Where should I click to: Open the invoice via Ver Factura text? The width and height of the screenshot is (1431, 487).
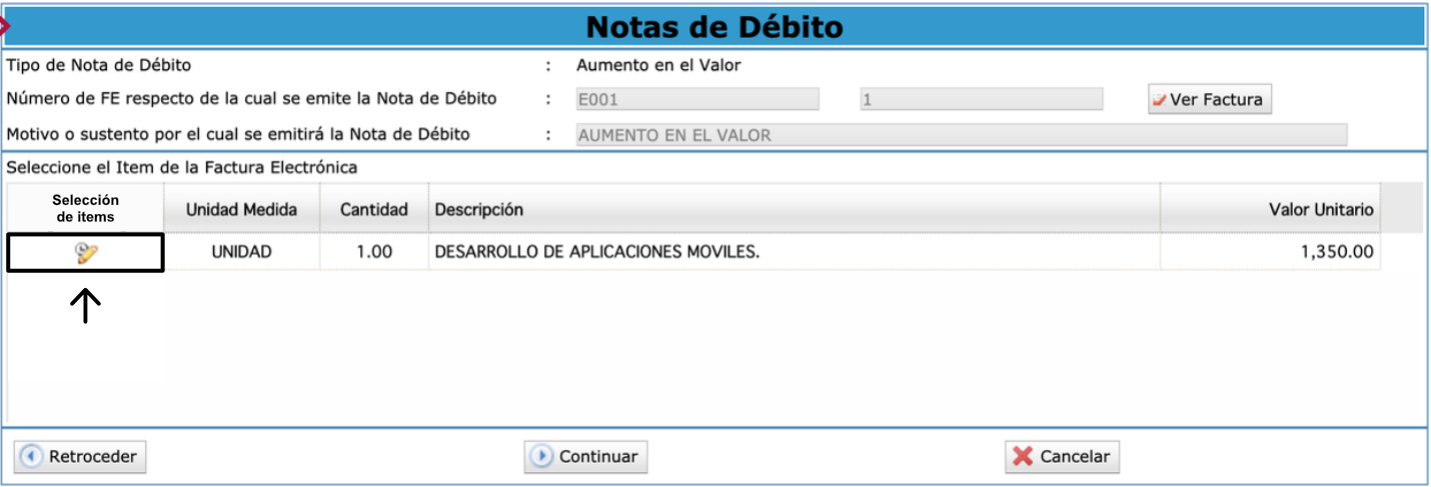click(1216, 100)
